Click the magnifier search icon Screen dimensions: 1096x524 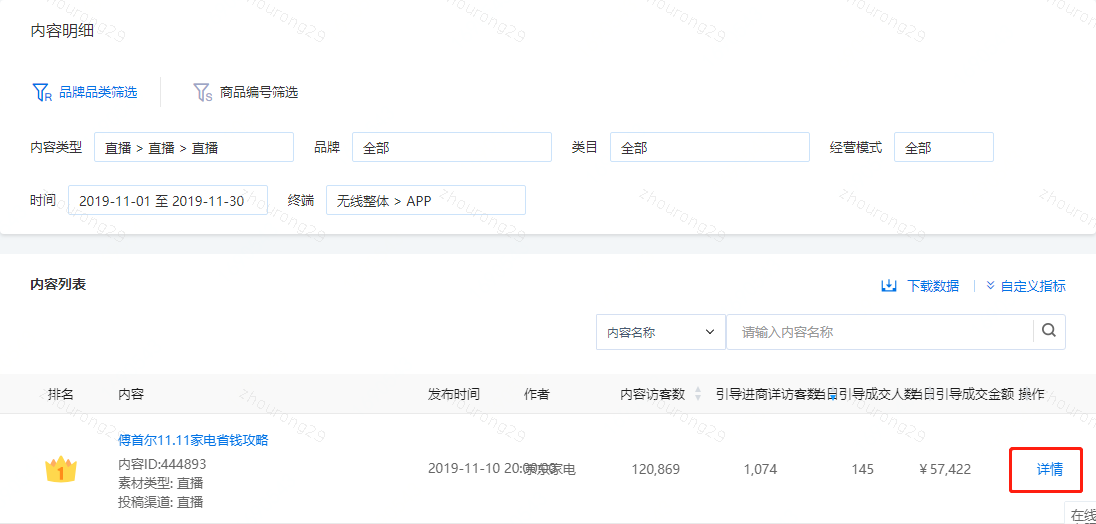[1049, 331]
